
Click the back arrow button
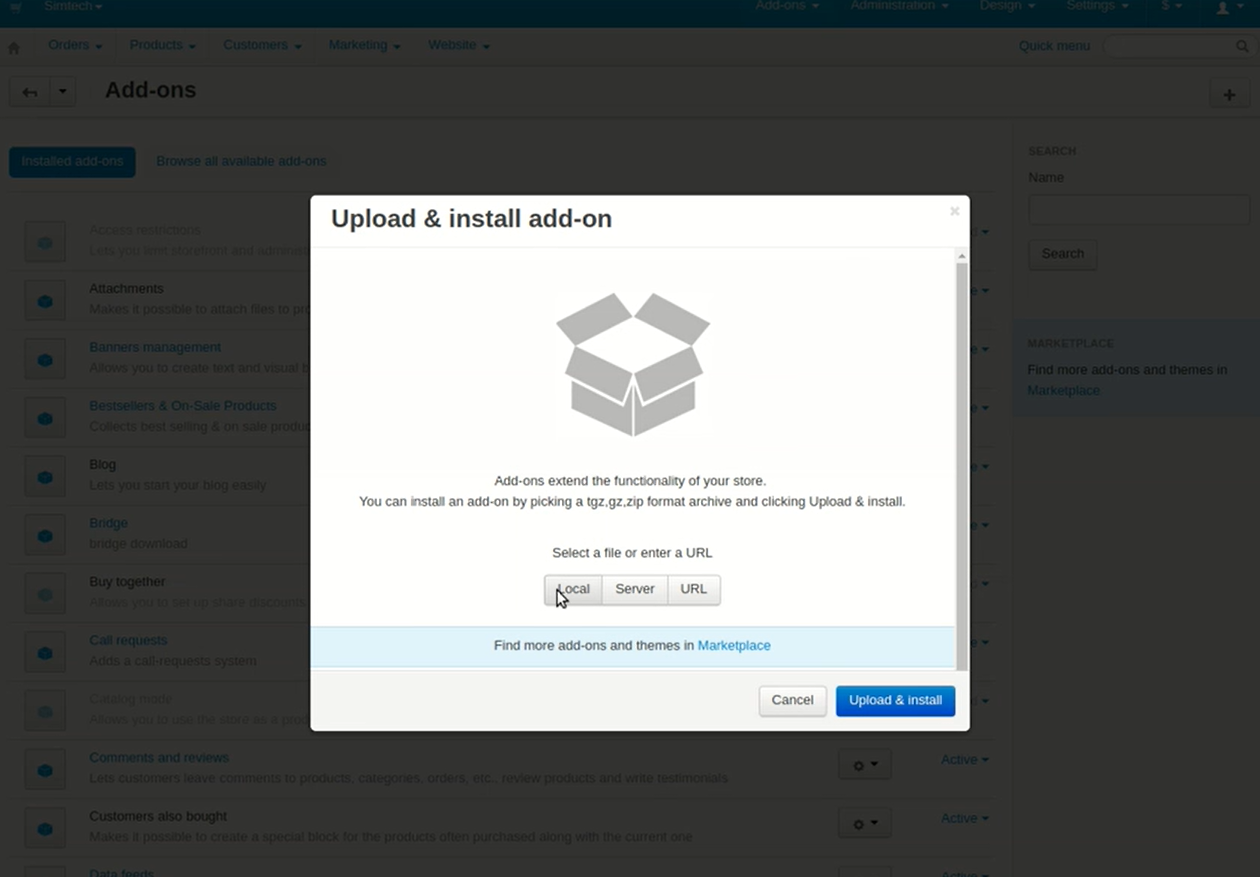29,92
